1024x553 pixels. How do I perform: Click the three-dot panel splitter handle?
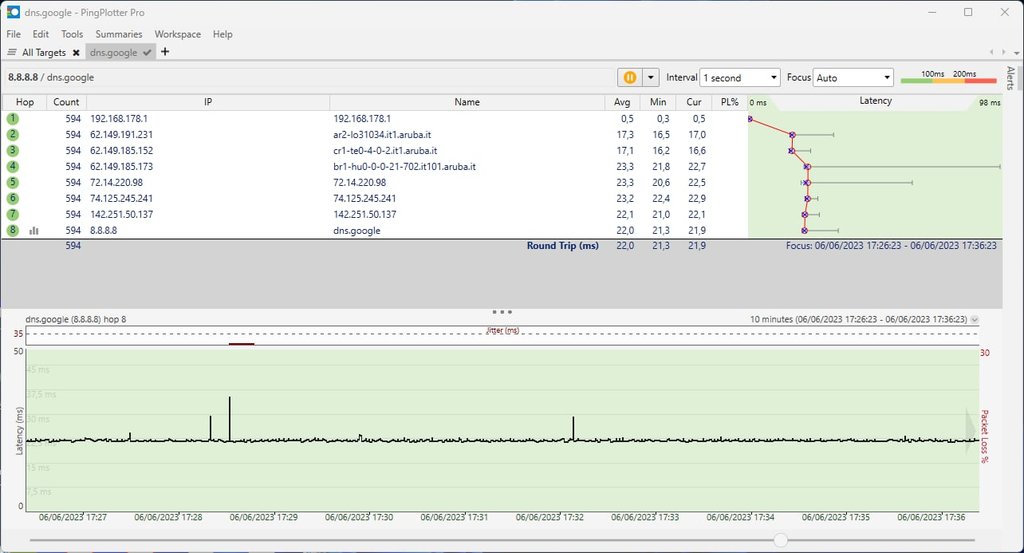pyautogui.click(x=502, y=312)
